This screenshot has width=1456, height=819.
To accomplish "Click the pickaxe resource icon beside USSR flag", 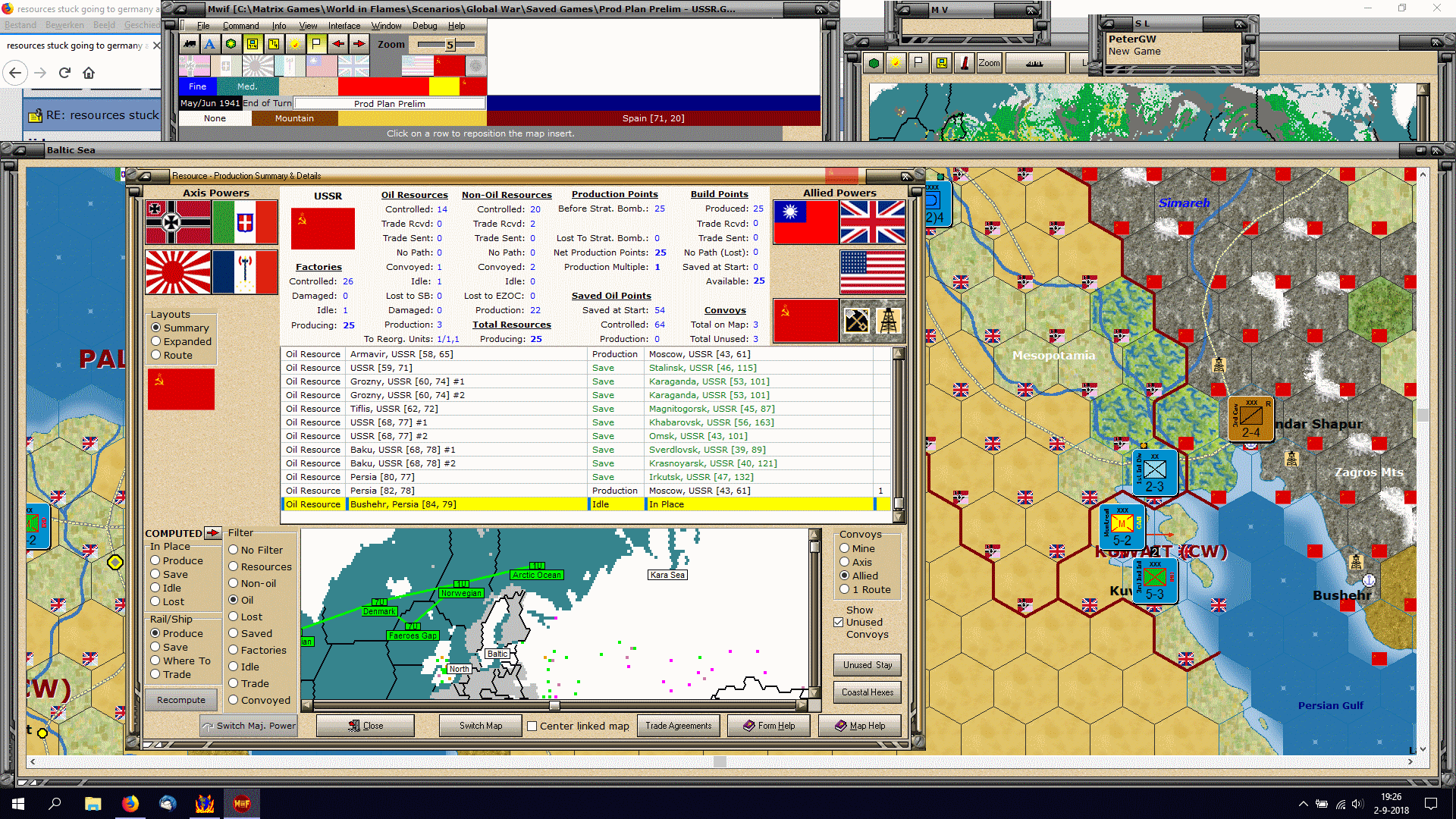I will point(857,321).
